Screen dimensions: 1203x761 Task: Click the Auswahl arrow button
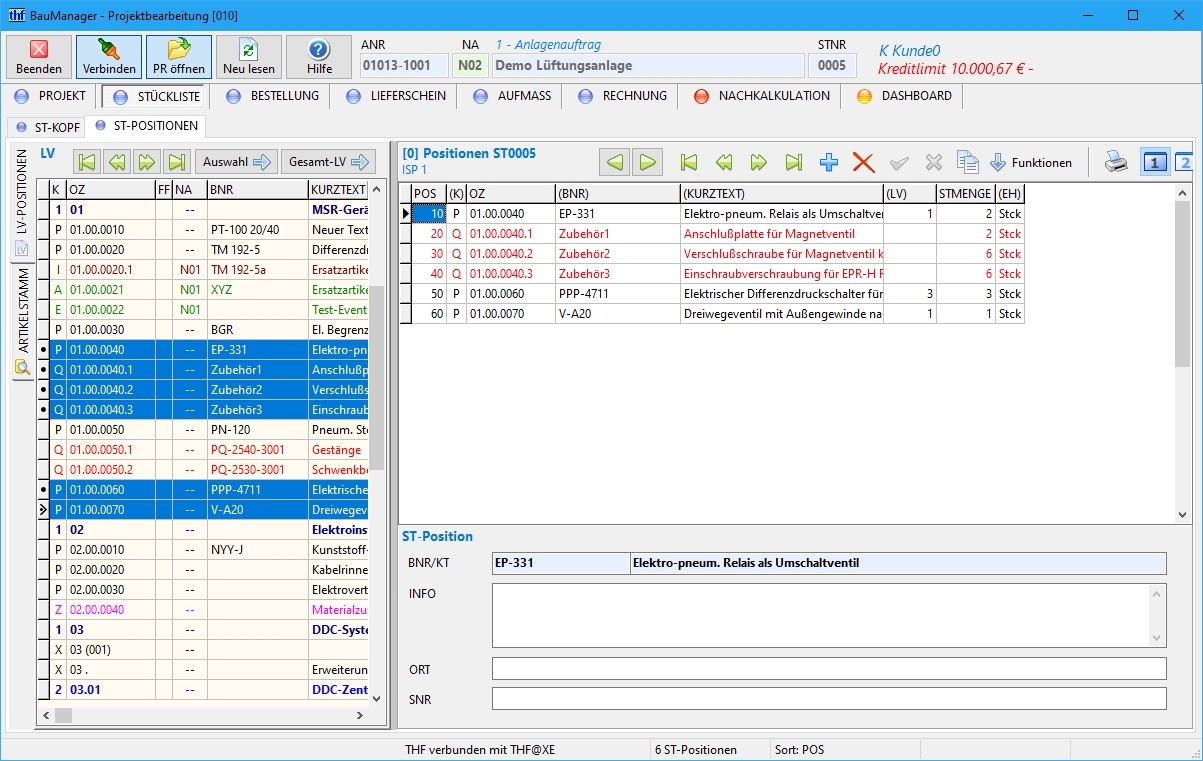click(236, 162)
